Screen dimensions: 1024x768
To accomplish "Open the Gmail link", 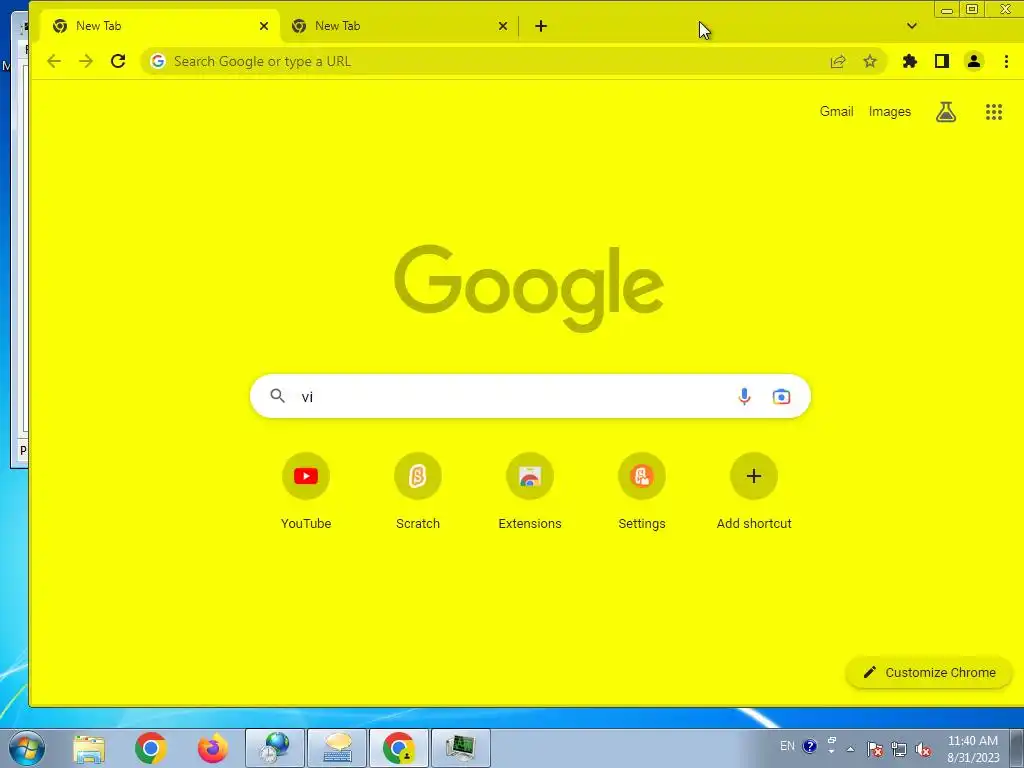I will point(837,112).
